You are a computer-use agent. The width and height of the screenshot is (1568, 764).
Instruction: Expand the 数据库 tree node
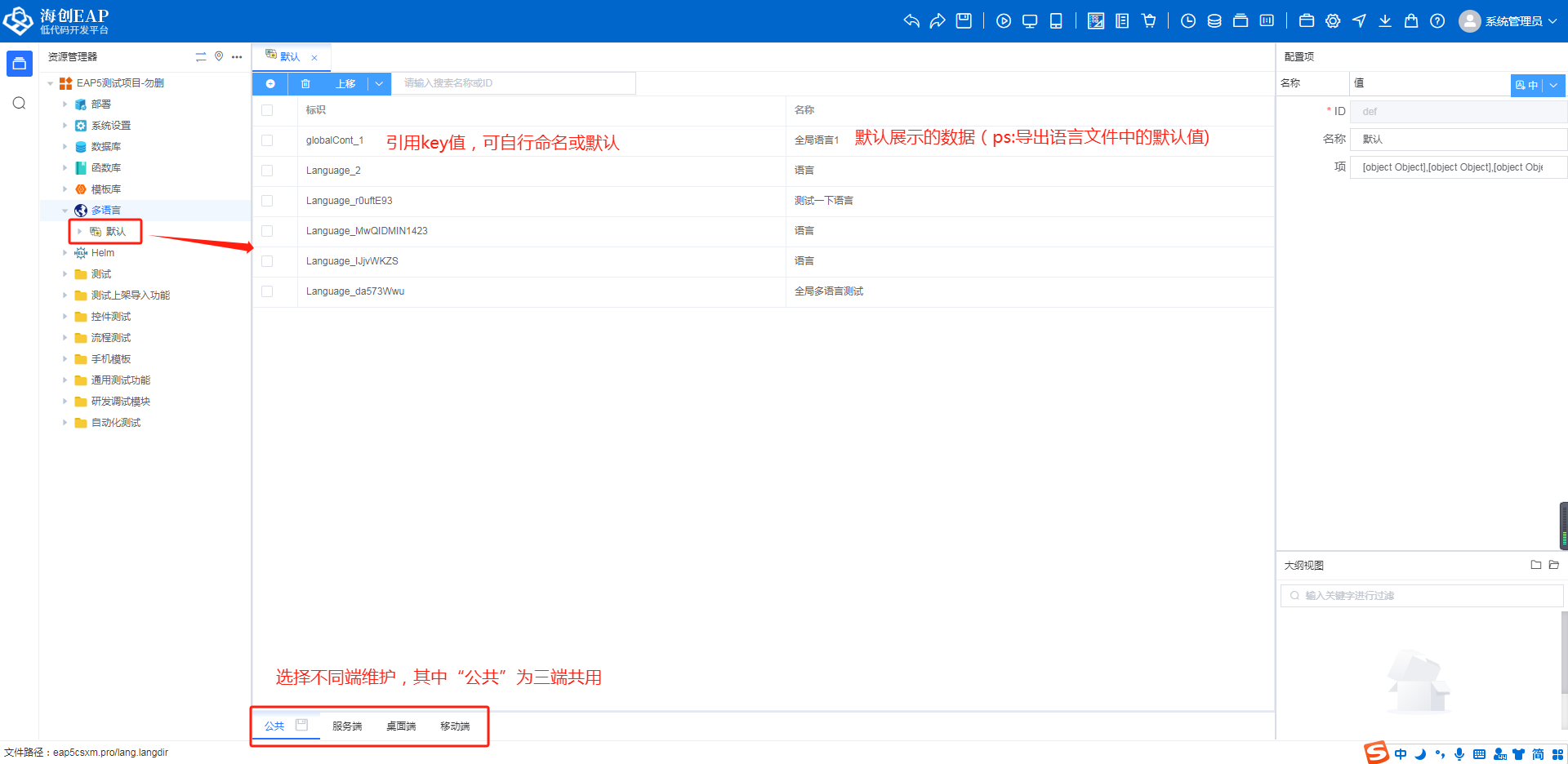click(x=65, y=147)
